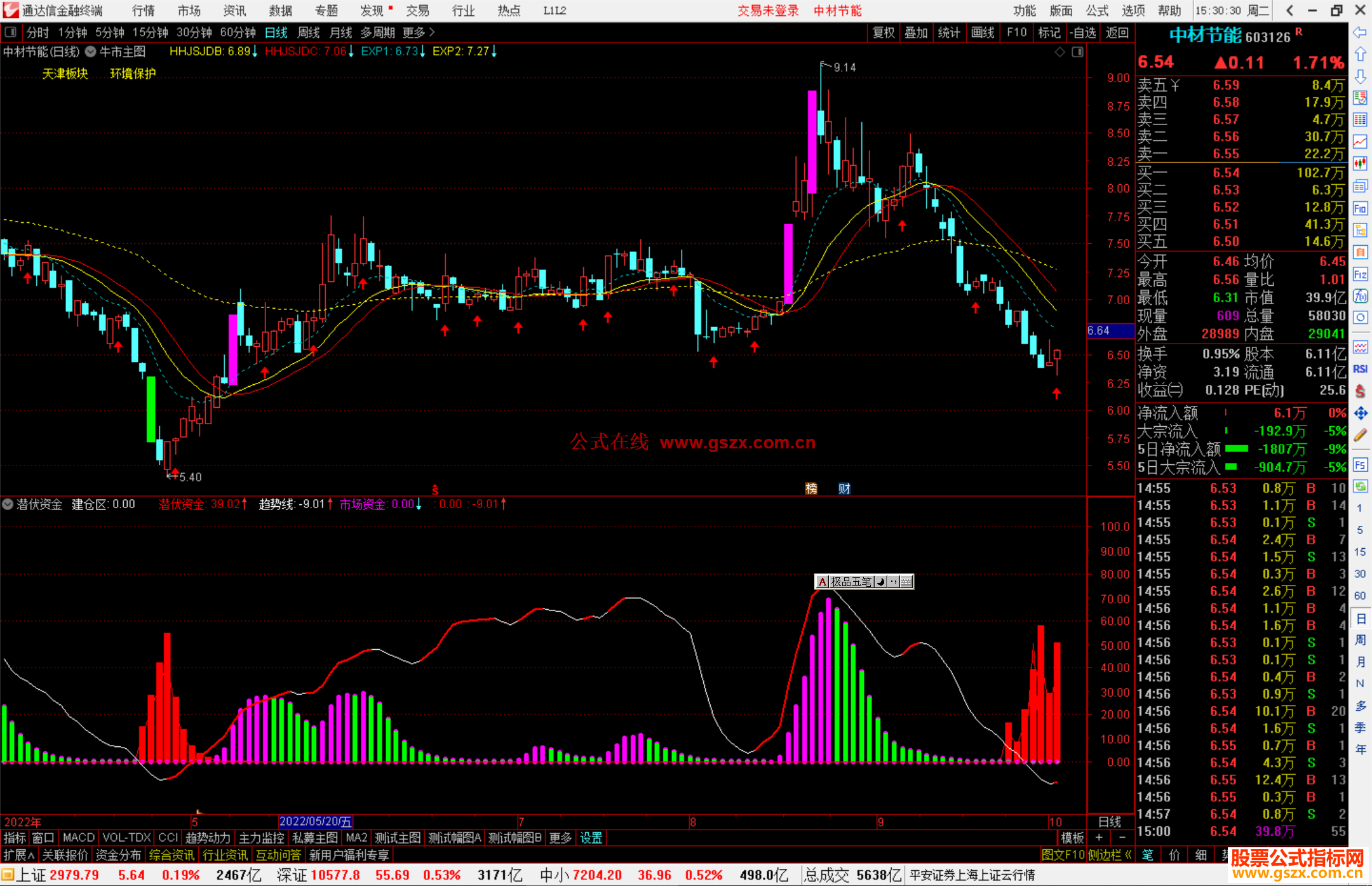Screen dimensions: 1372x886
Task: Switch period to 60 in sidebar
Action: pyautogui.click(x=1360, y=596)
